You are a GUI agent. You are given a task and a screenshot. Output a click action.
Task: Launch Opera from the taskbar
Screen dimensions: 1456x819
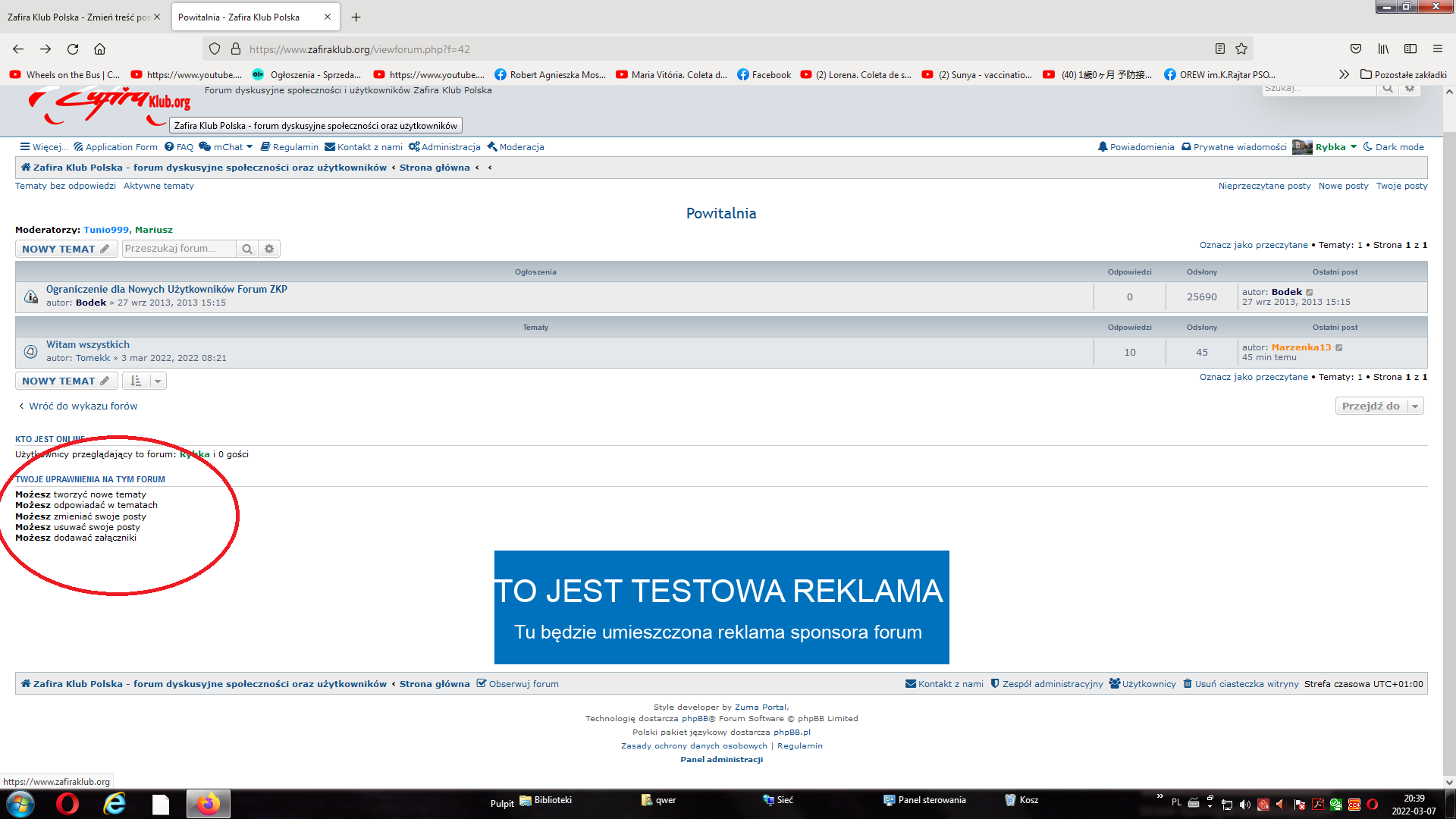(67, 804)
